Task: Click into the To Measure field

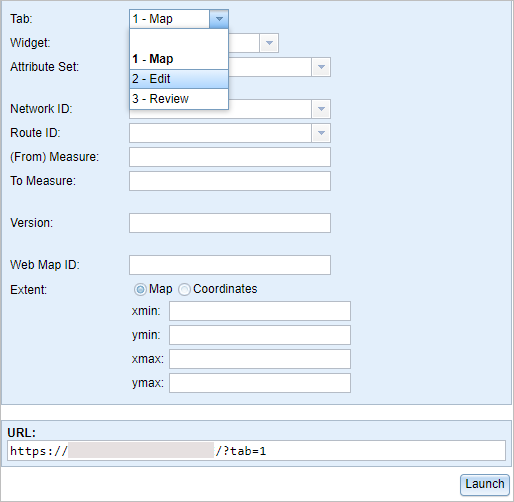Action: coord(230,181)
